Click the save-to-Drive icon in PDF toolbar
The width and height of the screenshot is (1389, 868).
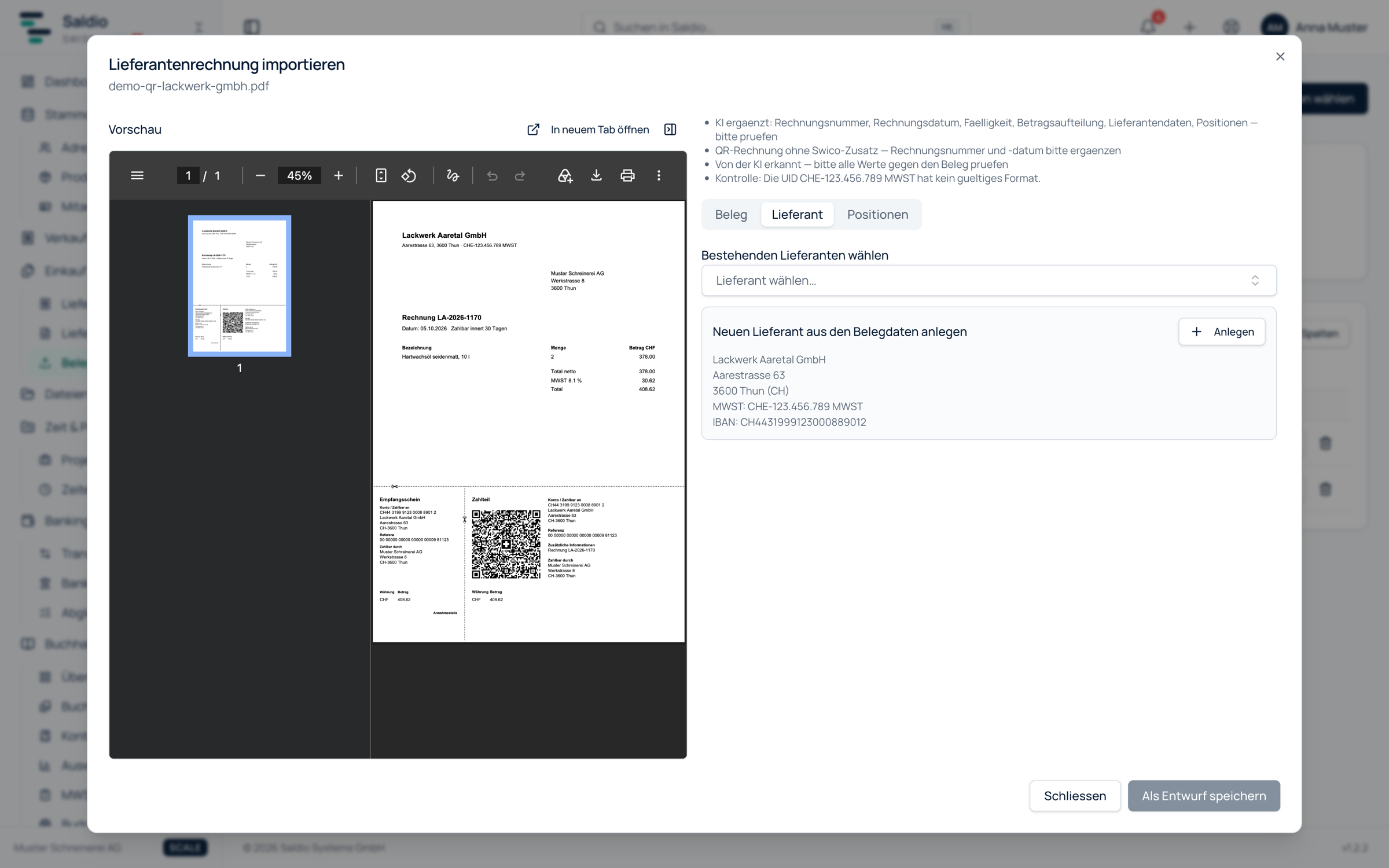tap(565, 175)
